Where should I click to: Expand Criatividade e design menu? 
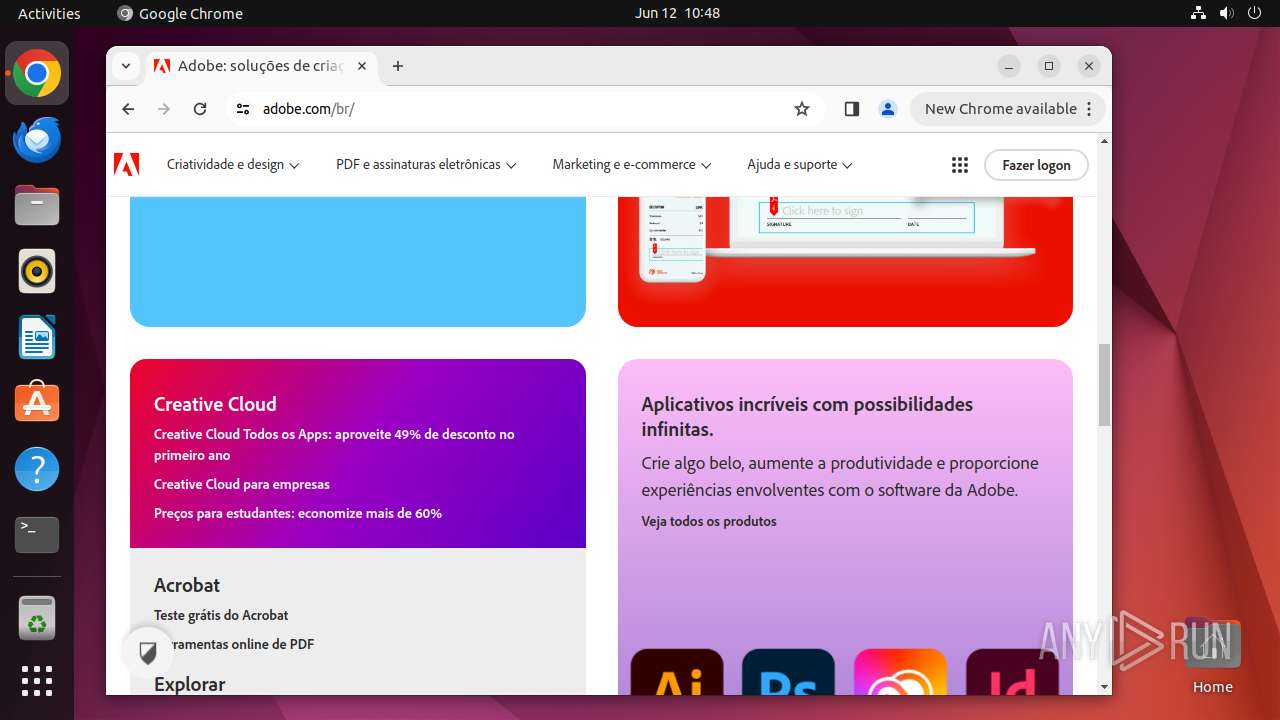233,165
